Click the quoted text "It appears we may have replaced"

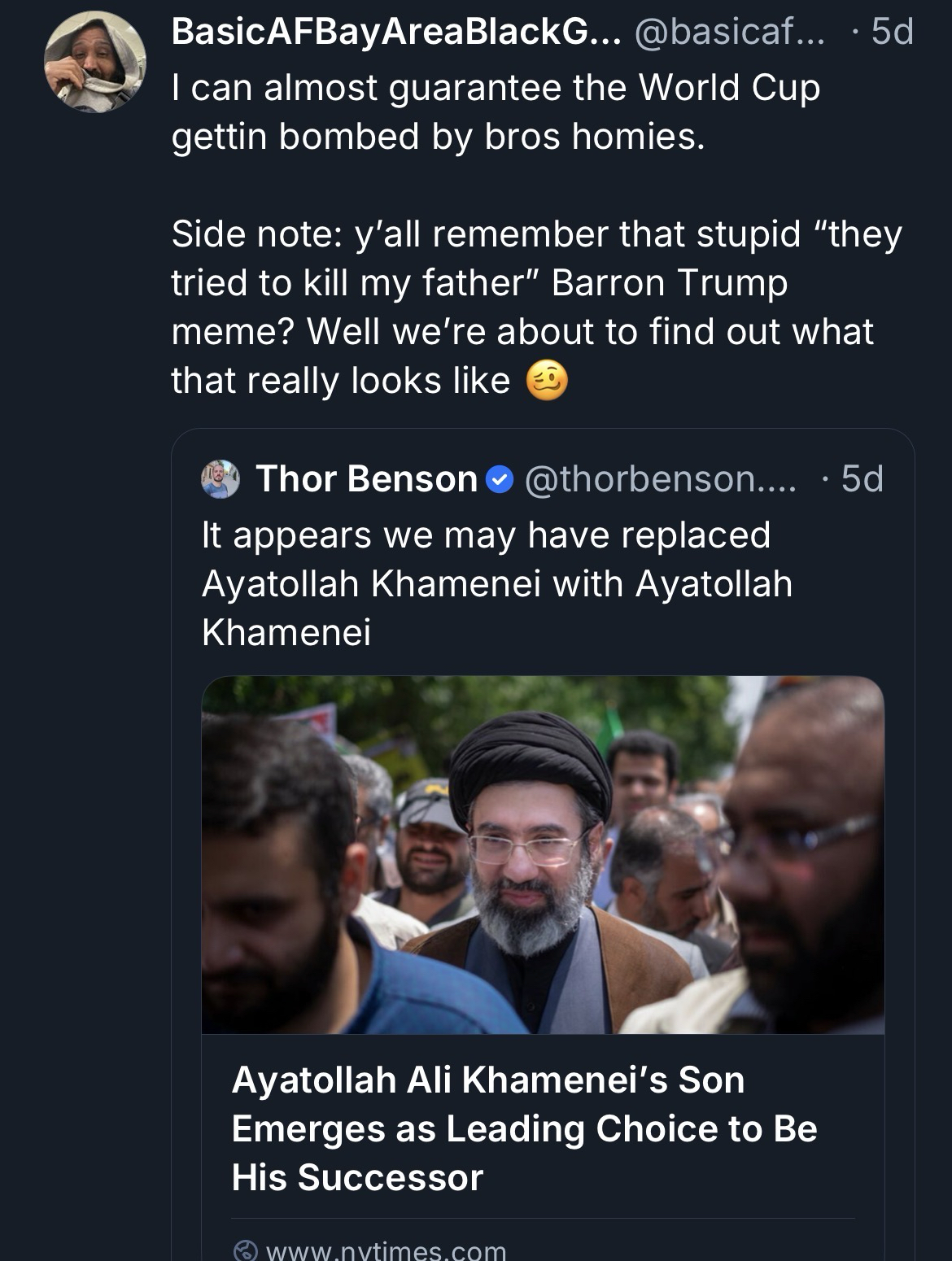point(486,535)
